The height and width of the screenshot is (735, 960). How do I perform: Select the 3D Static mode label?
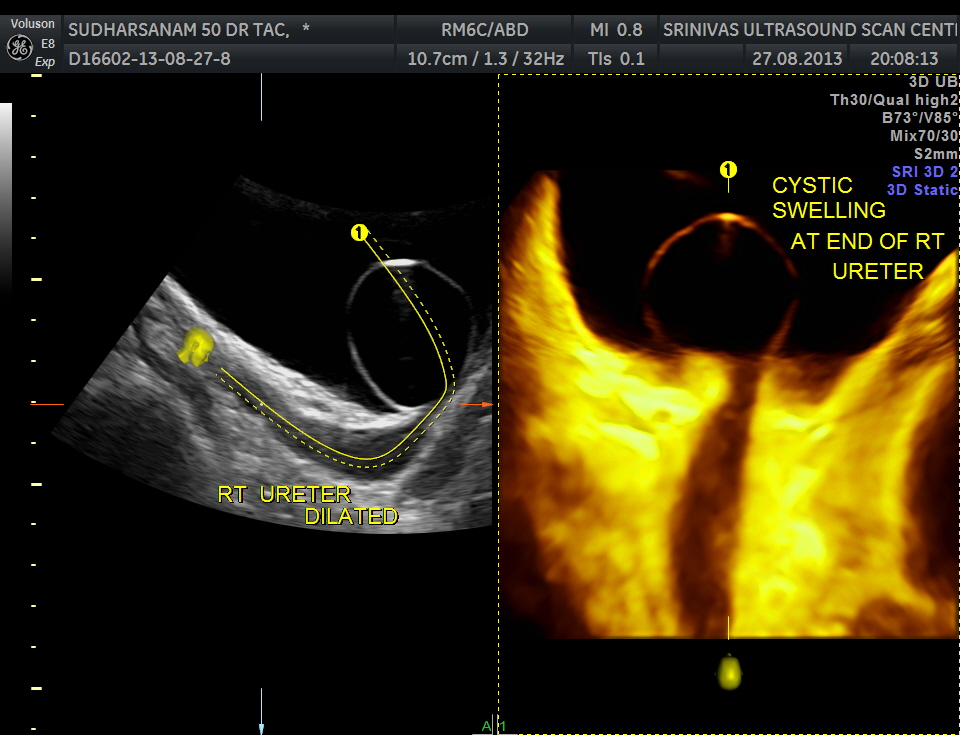pos(922,190)
